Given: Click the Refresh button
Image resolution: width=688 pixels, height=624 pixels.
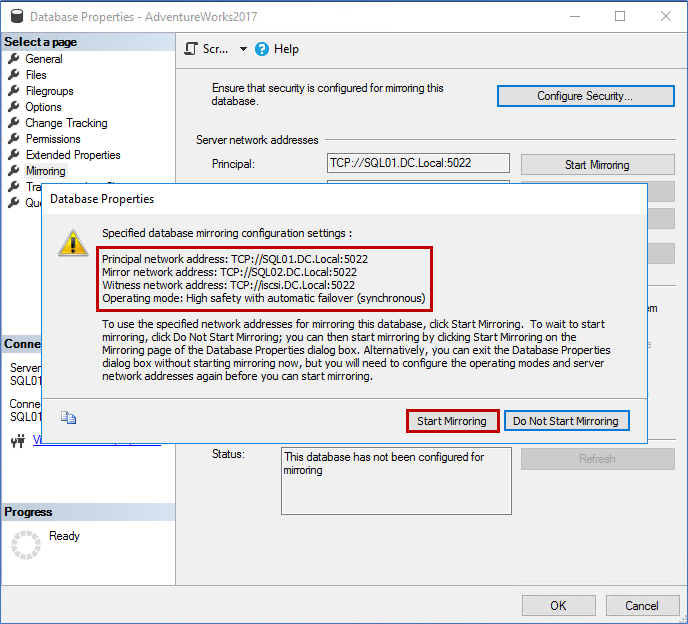Looking at the screenshot, I should [597, 459].
